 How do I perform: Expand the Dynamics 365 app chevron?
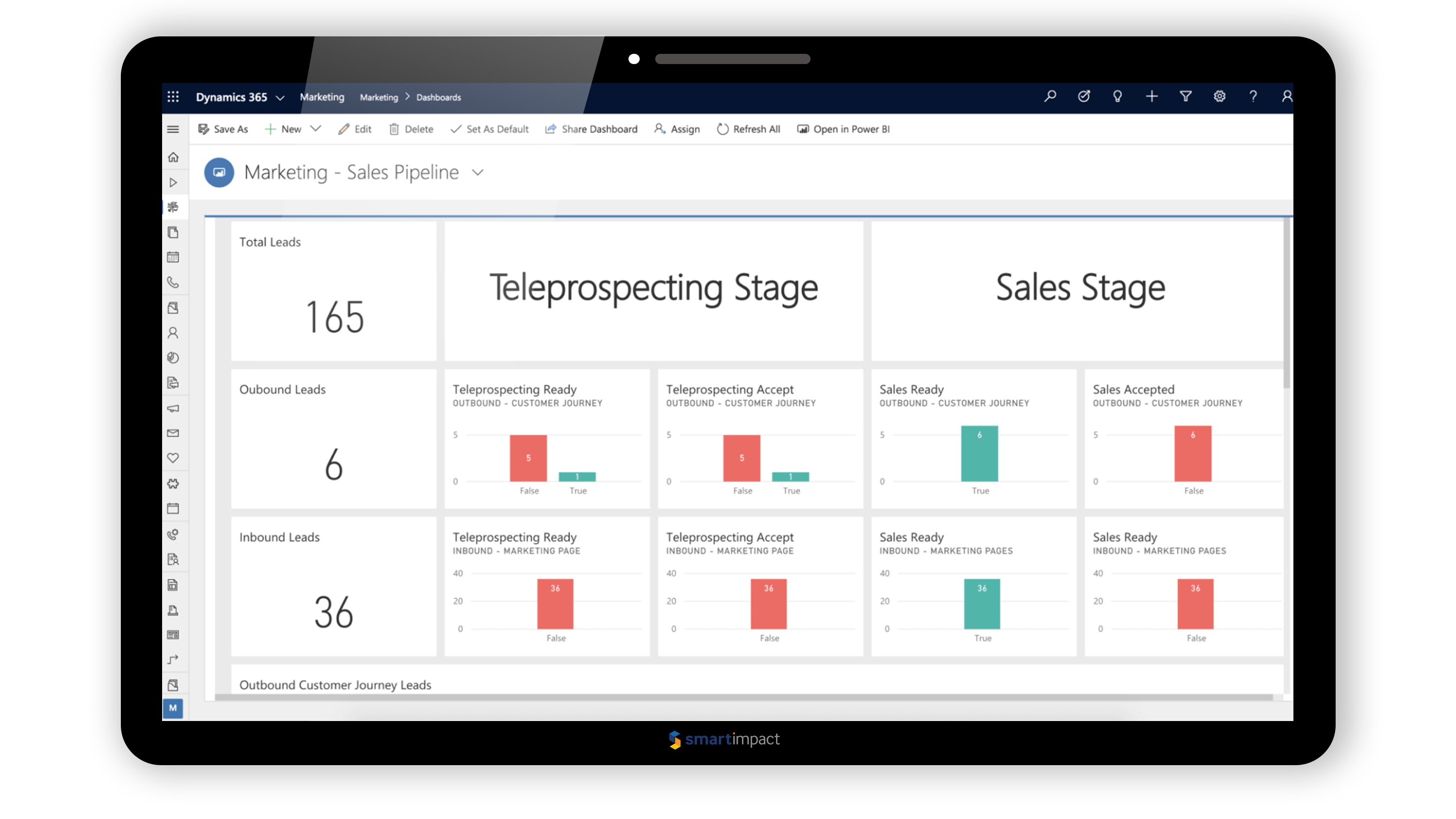pyautogui.click(x=281, y=97)
